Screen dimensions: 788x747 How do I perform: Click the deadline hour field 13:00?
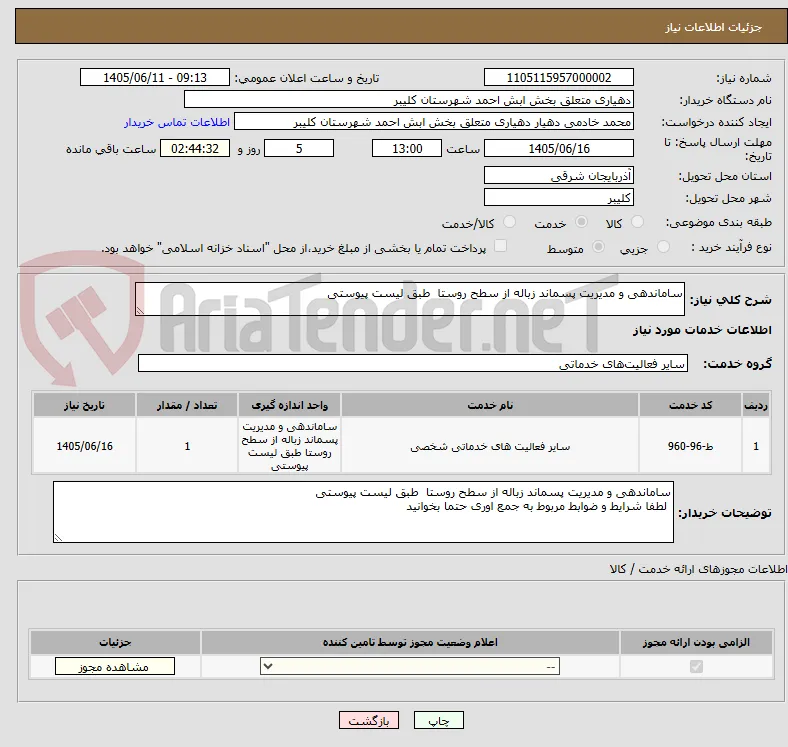point(407,148)
